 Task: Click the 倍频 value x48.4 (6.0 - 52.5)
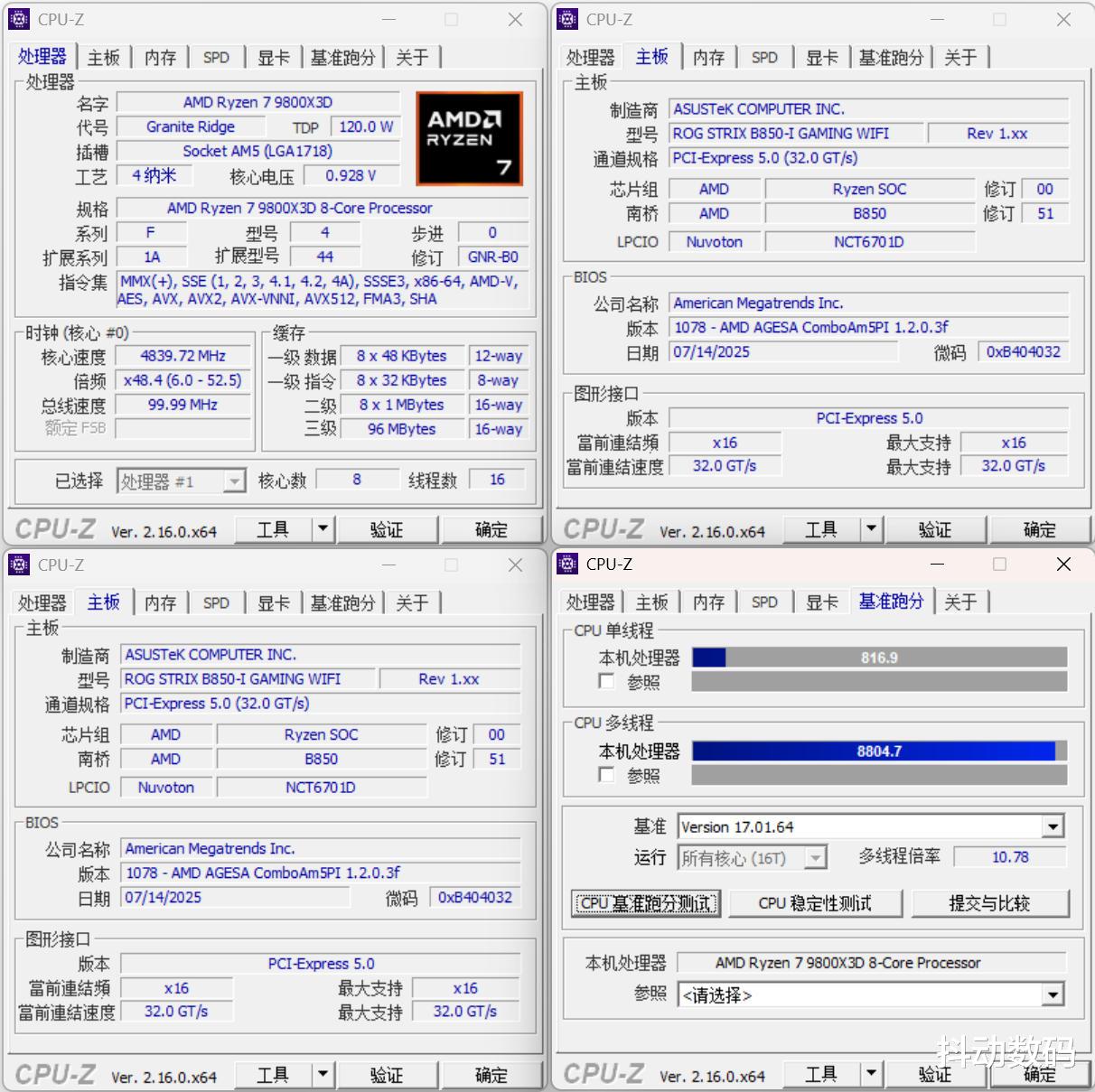(182, 380)
